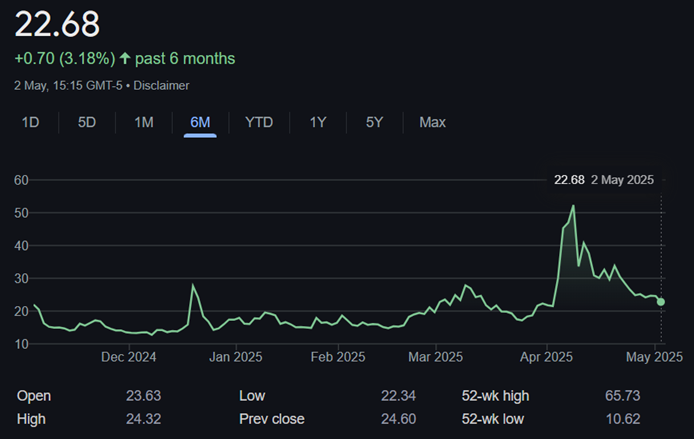Click the 52-wk high value 65.73

[622, 395]
